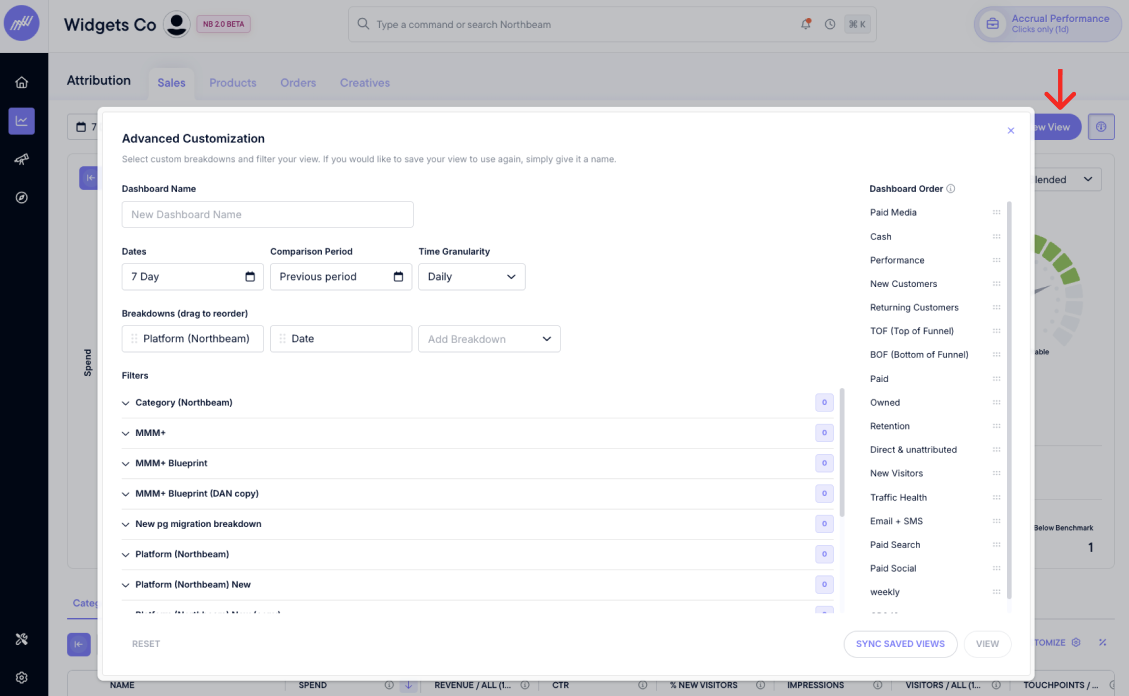This screenshot has width=1129, height=696.
Task: Expand the Category (Northbeam) filter
Action: pyautogui.click(x=125, y=403)
